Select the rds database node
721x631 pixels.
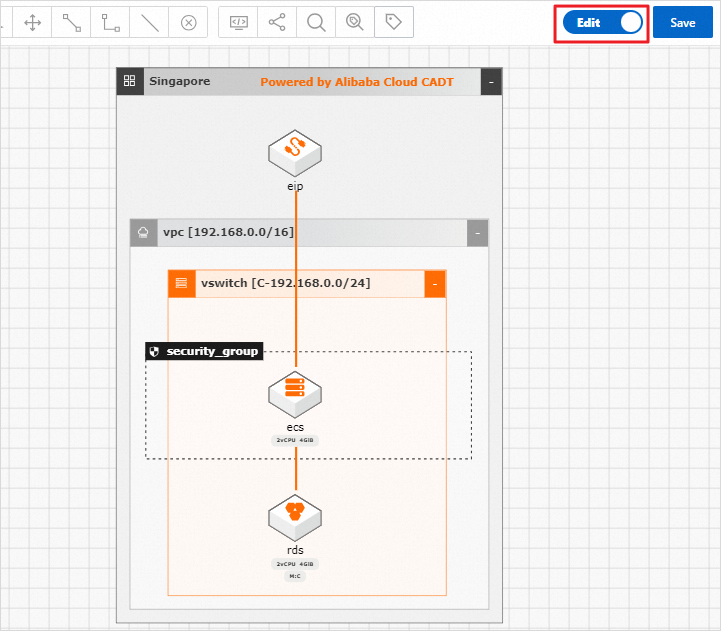click(x=295, y=518)
